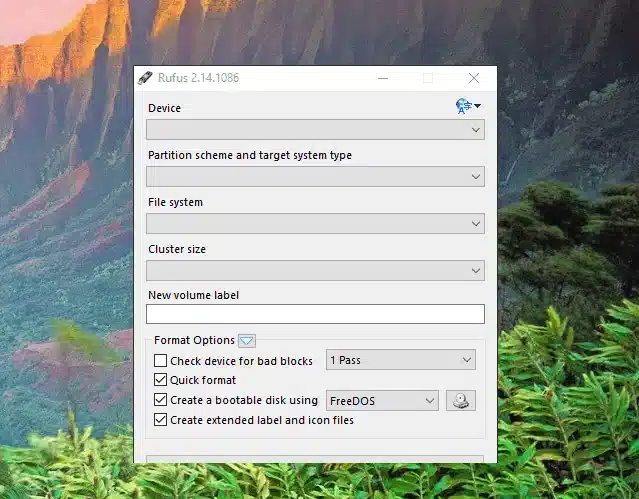Image resolution: width=639 pixels, height=499 pixels.
Task: Expand Partition scheme and target system dropdown
Action: [x=315, y=177]
